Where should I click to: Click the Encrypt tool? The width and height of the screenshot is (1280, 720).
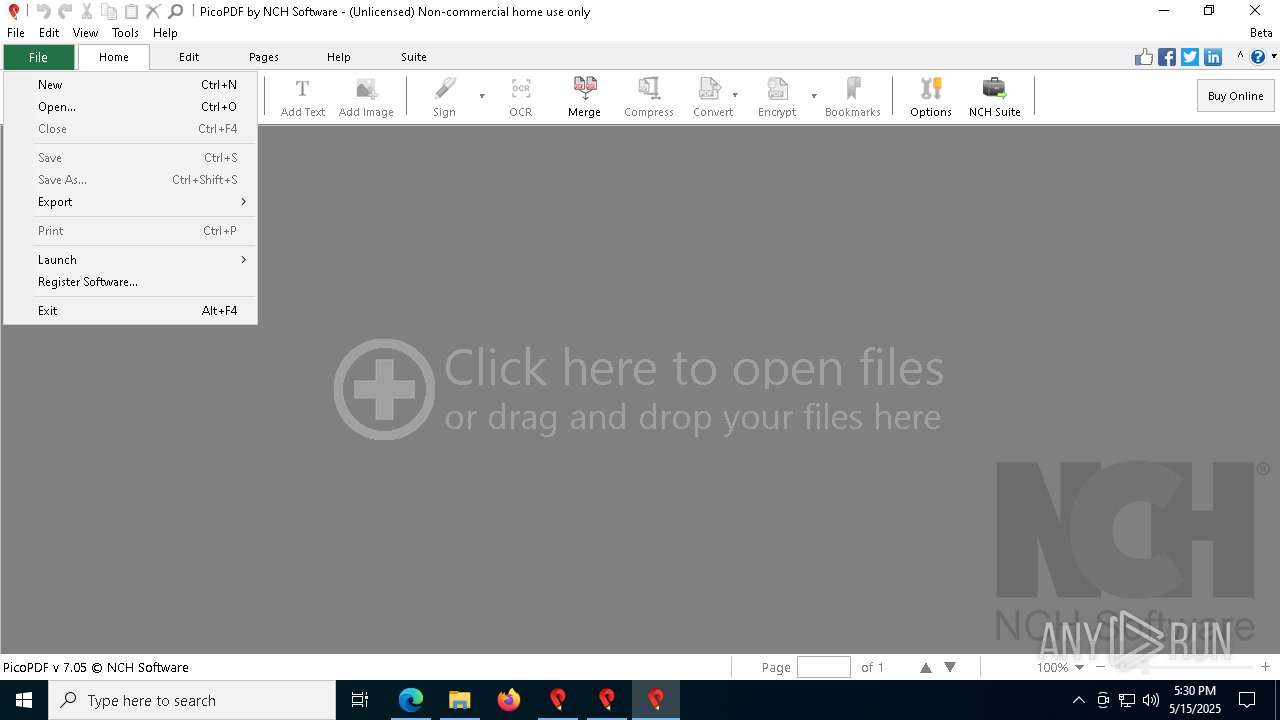pos(777,98)
